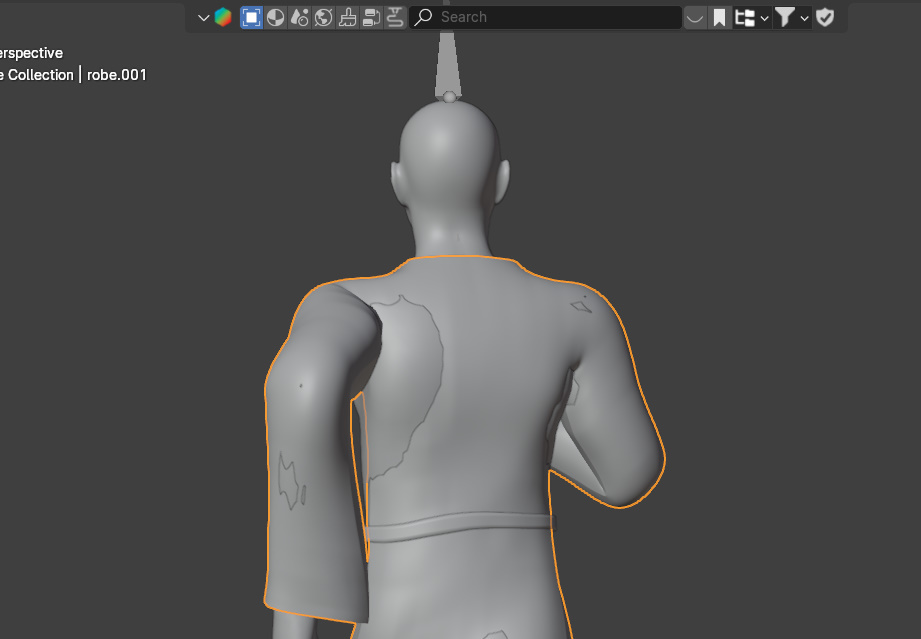Click the curved-line icon right of search
This screenshot has height=639, width=921.
coord(695,18)
